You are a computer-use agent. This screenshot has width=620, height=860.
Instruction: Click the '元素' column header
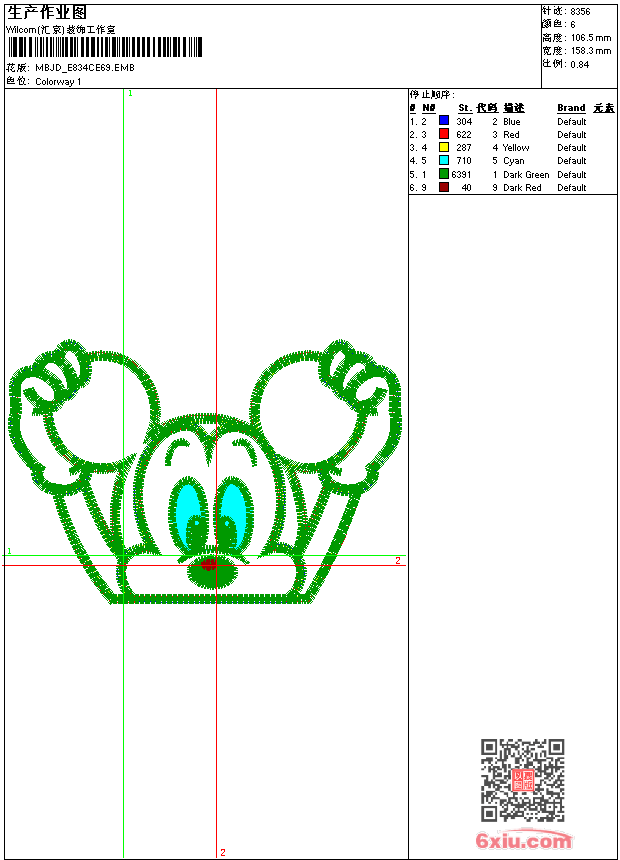pos(604,108)
